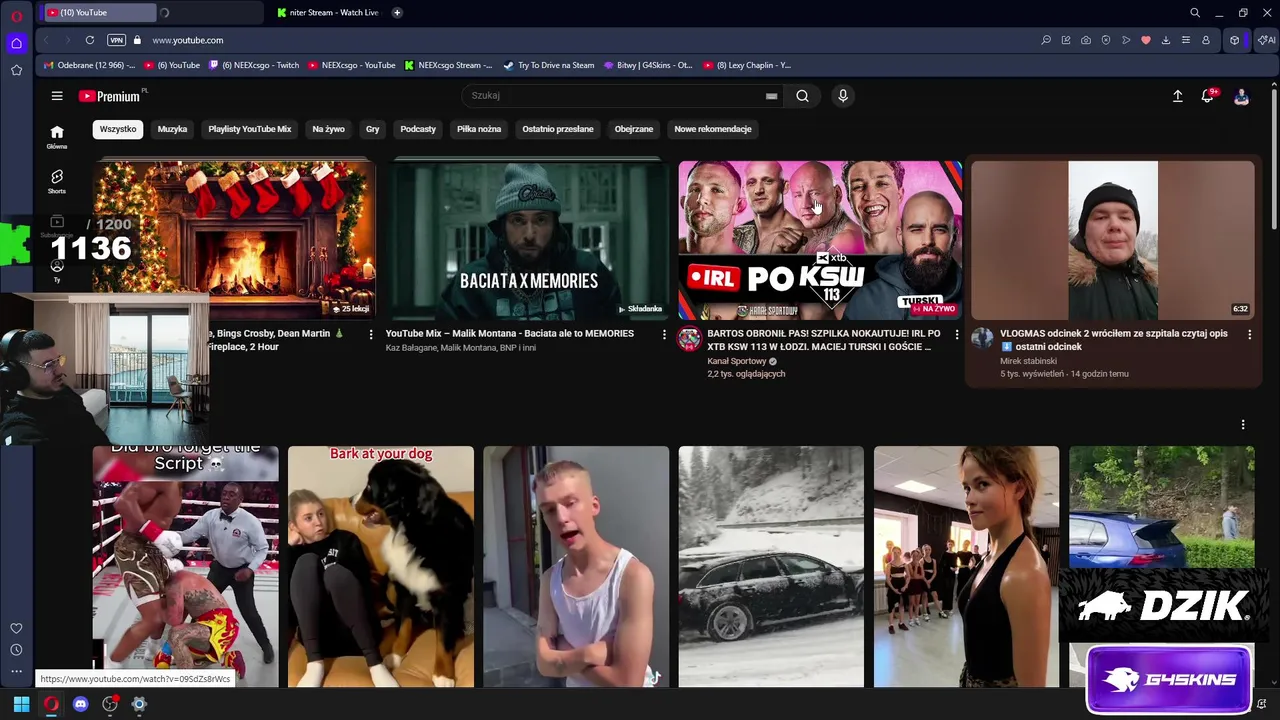Open Opera easy setup sliders icon
Image resolution: width=1280 pixels, height=720 pixels.
coord(1186,40)
